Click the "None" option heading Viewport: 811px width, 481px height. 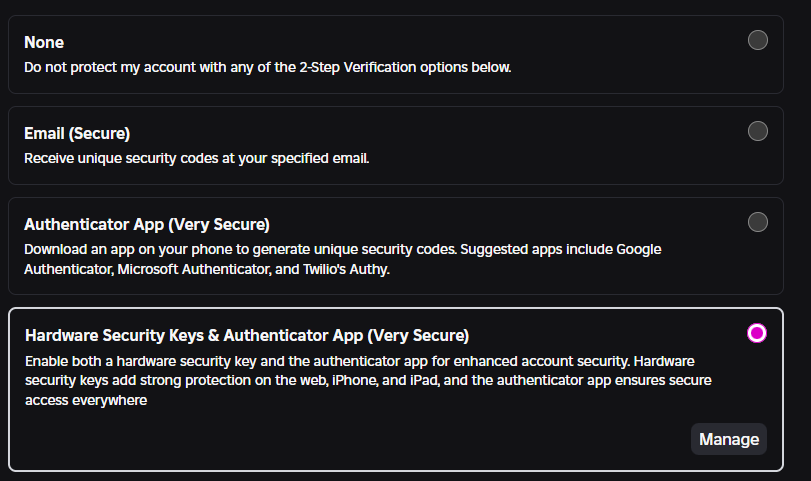(44, 43)
